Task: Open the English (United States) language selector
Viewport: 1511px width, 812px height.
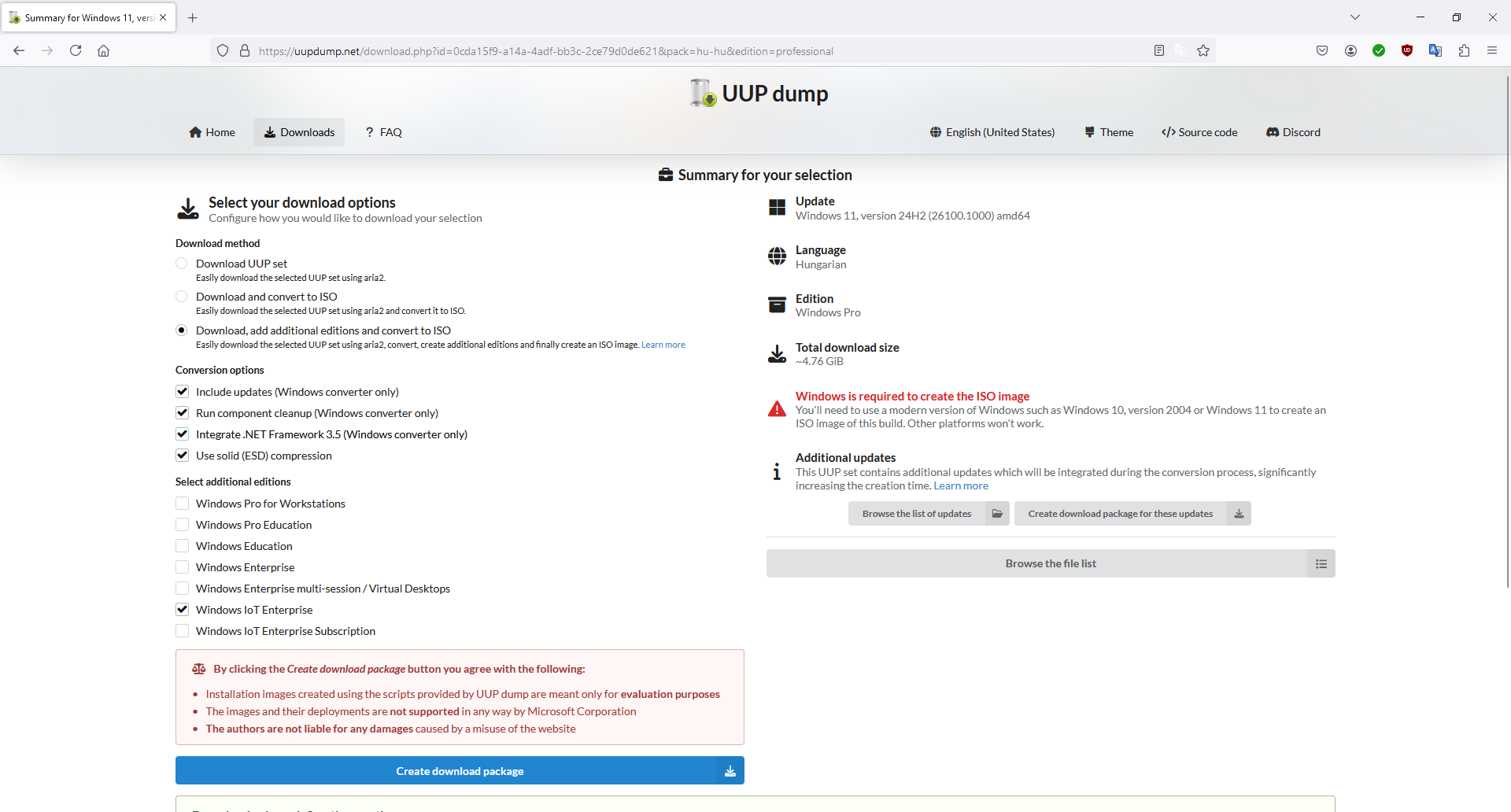Action: 992,132
